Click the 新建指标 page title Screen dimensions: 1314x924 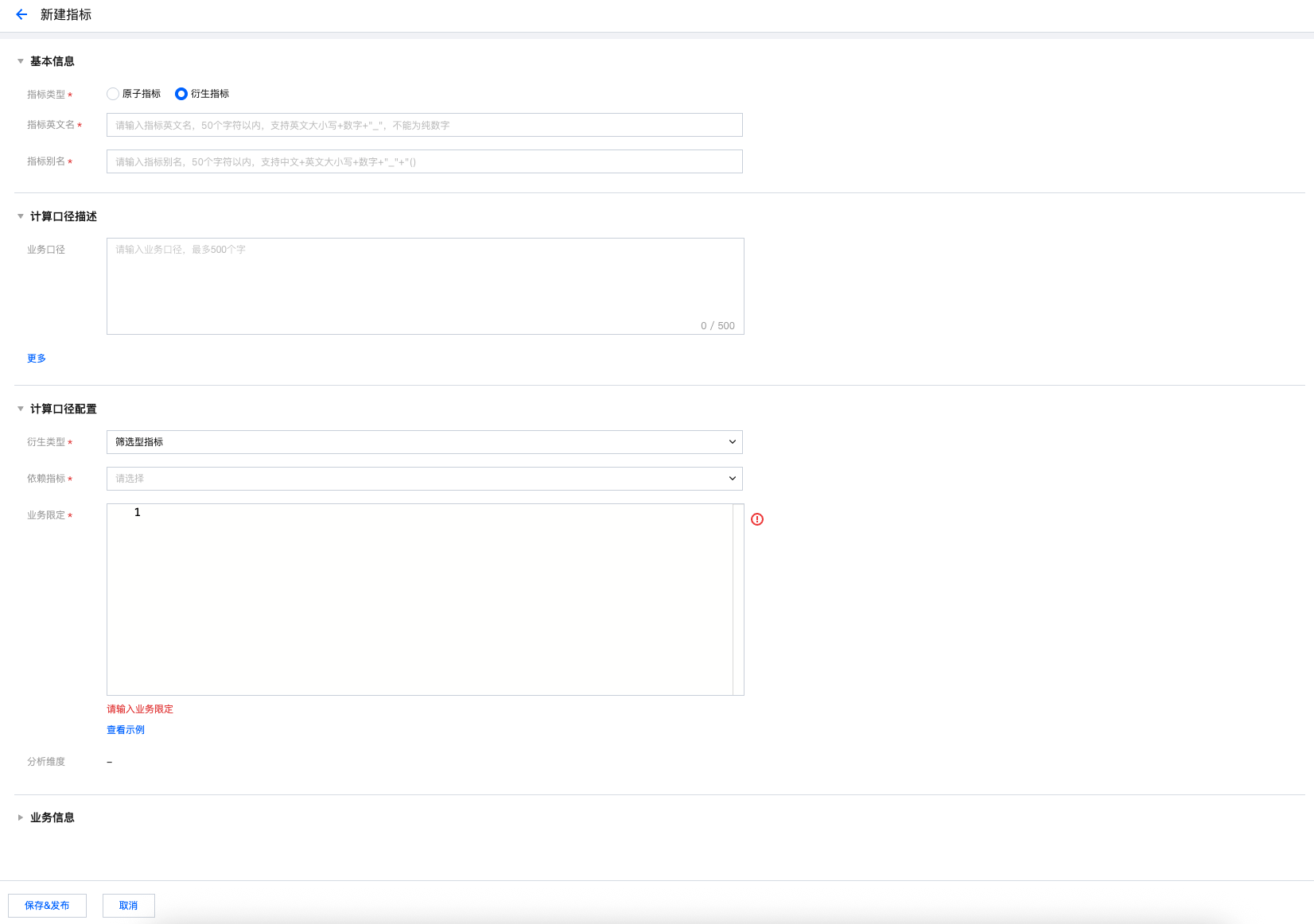coord(66,14)
